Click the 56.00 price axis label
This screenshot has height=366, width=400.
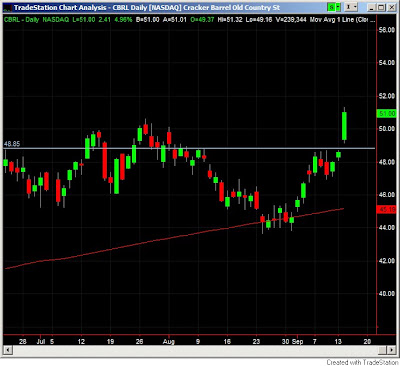[x=387, y=30]
